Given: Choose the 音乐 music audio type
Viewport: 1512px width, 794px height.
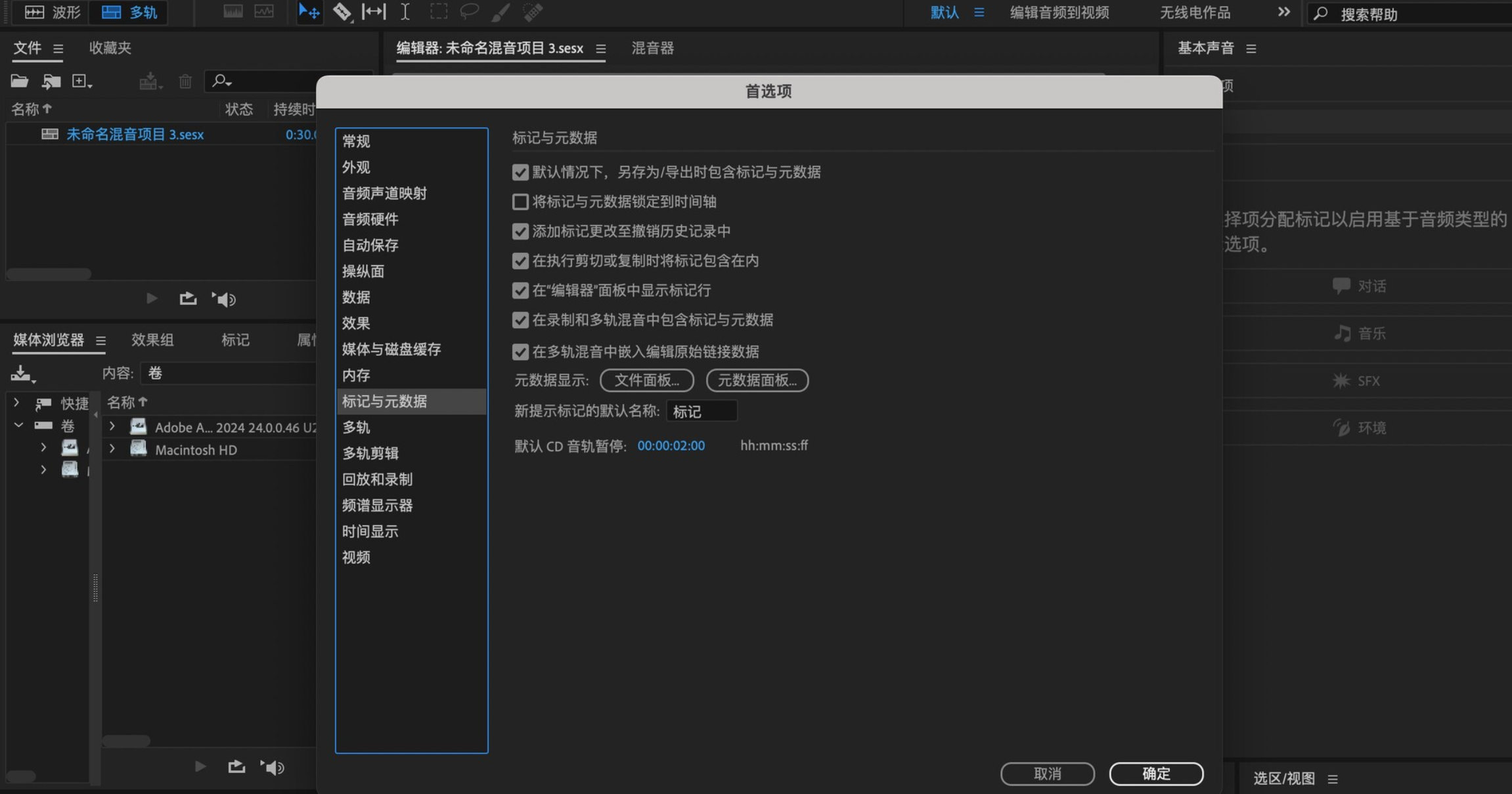Looking at the screenshot, I should click(1359, 334).
